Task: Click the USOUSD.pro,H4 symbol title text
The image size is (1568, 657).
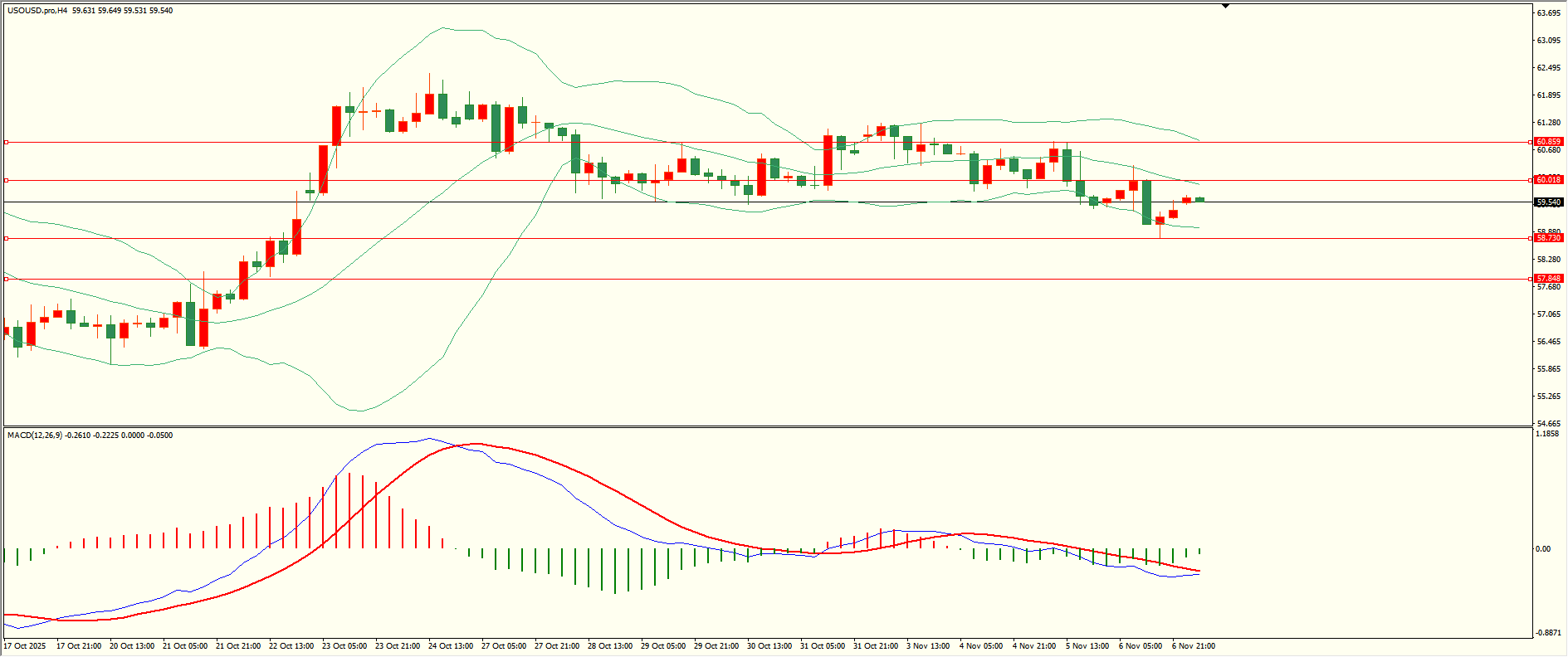Action: pyautogui.click(x=37, y=11)
